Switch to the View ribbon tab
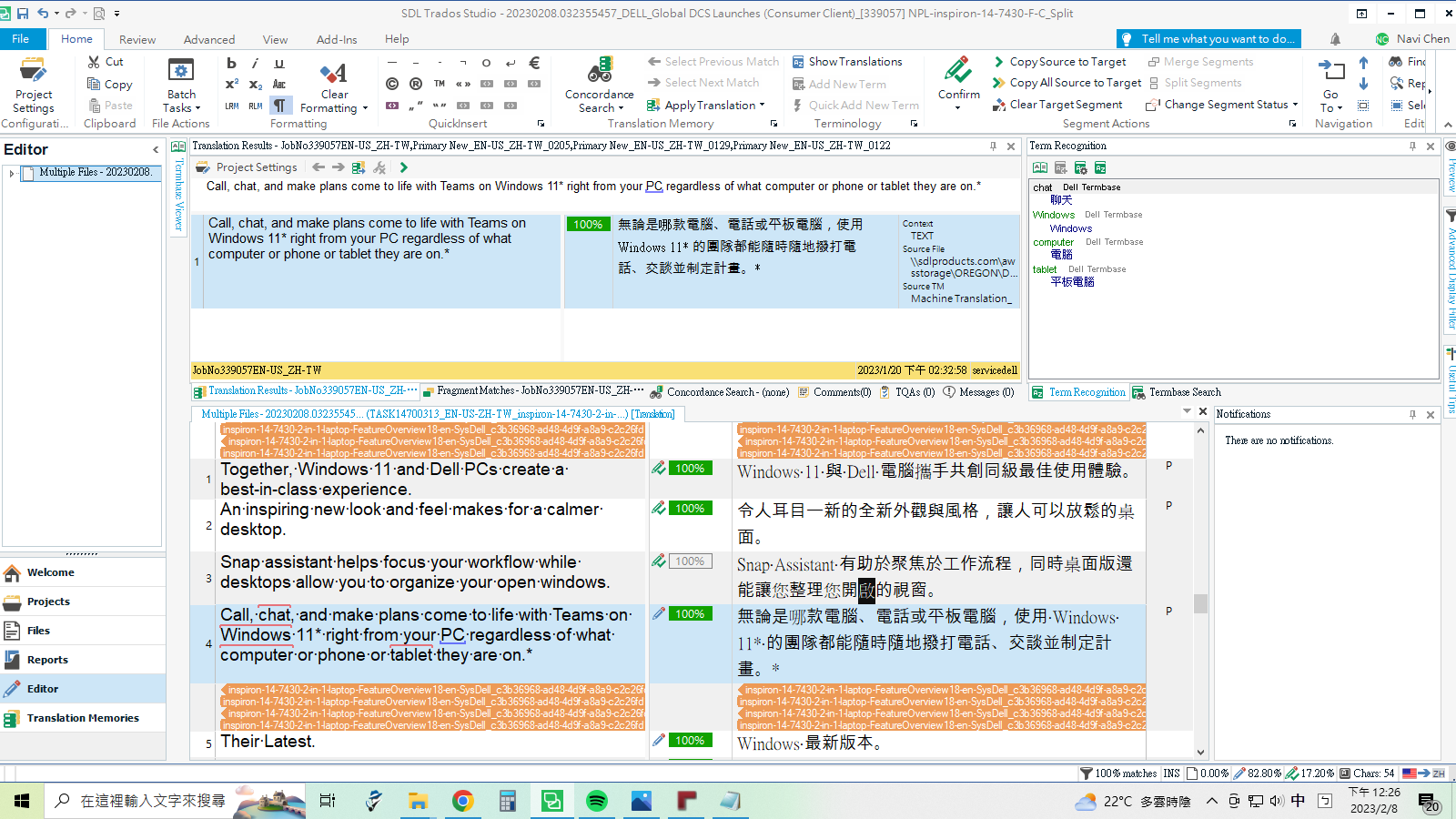 [275, 39]
